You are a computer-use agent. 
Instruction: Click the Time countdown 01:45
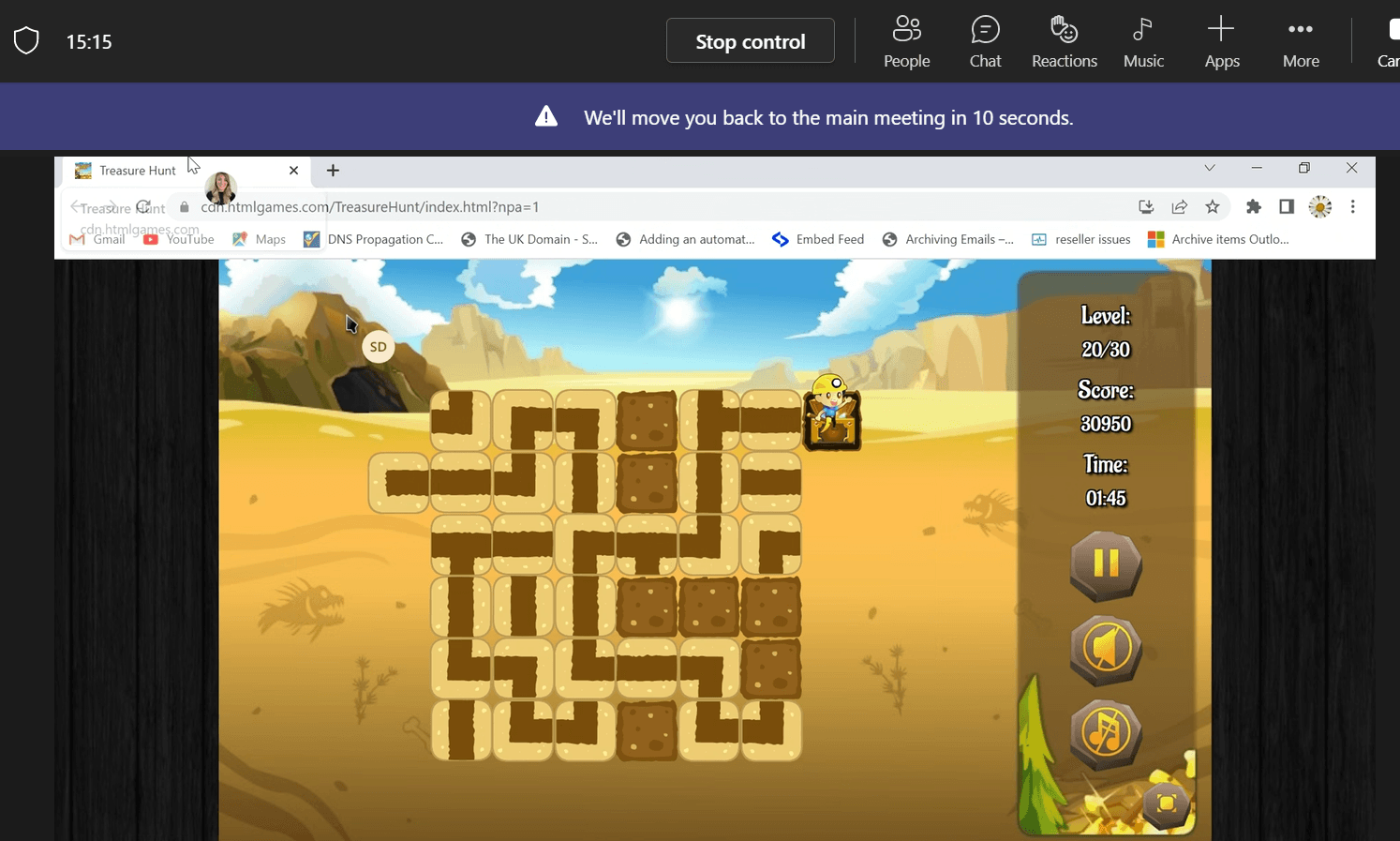(x=1106, y=498)
